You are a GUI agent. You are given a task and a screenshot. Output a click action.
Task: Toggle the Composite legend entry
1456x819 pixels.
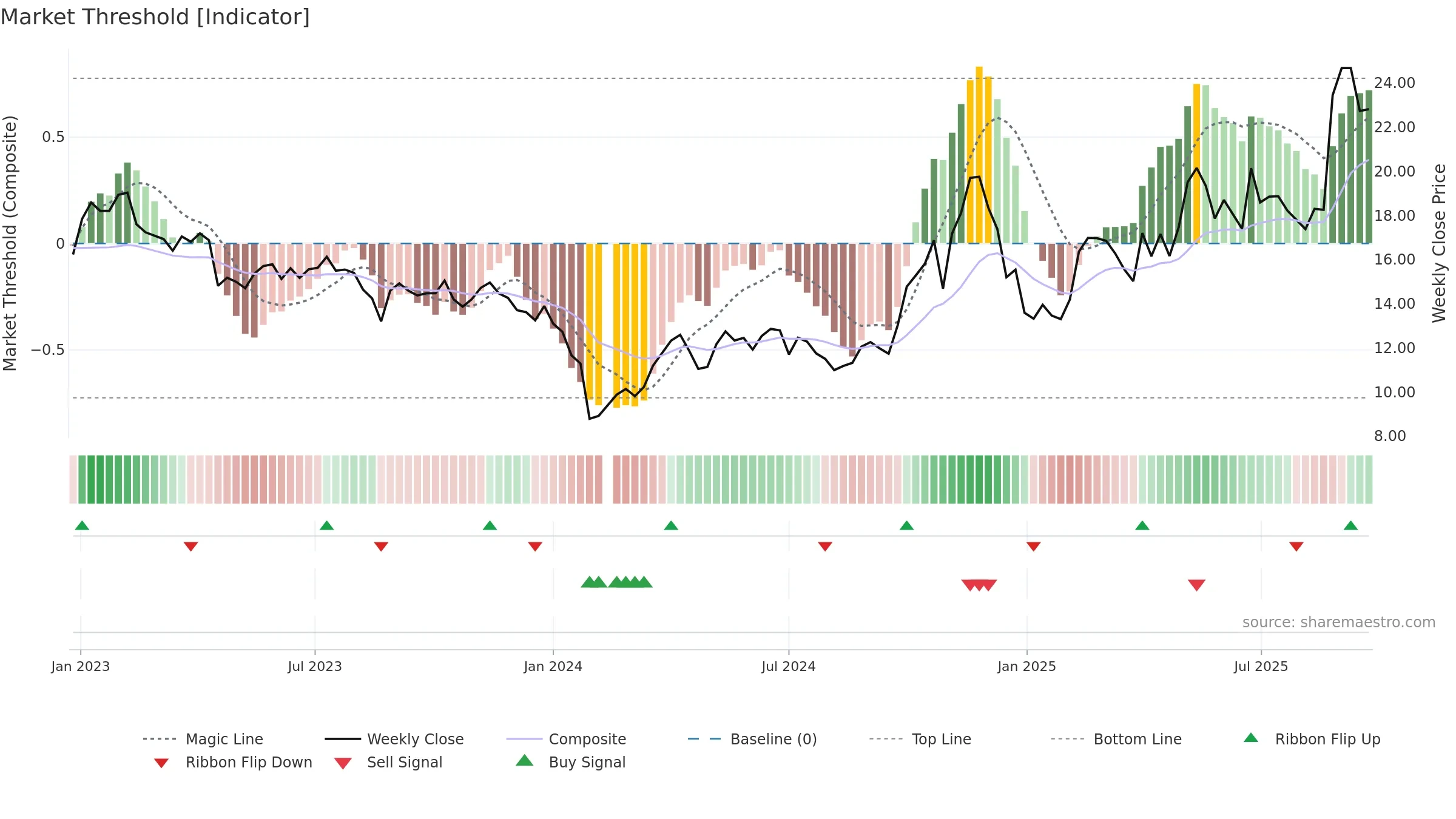point(566,739)
